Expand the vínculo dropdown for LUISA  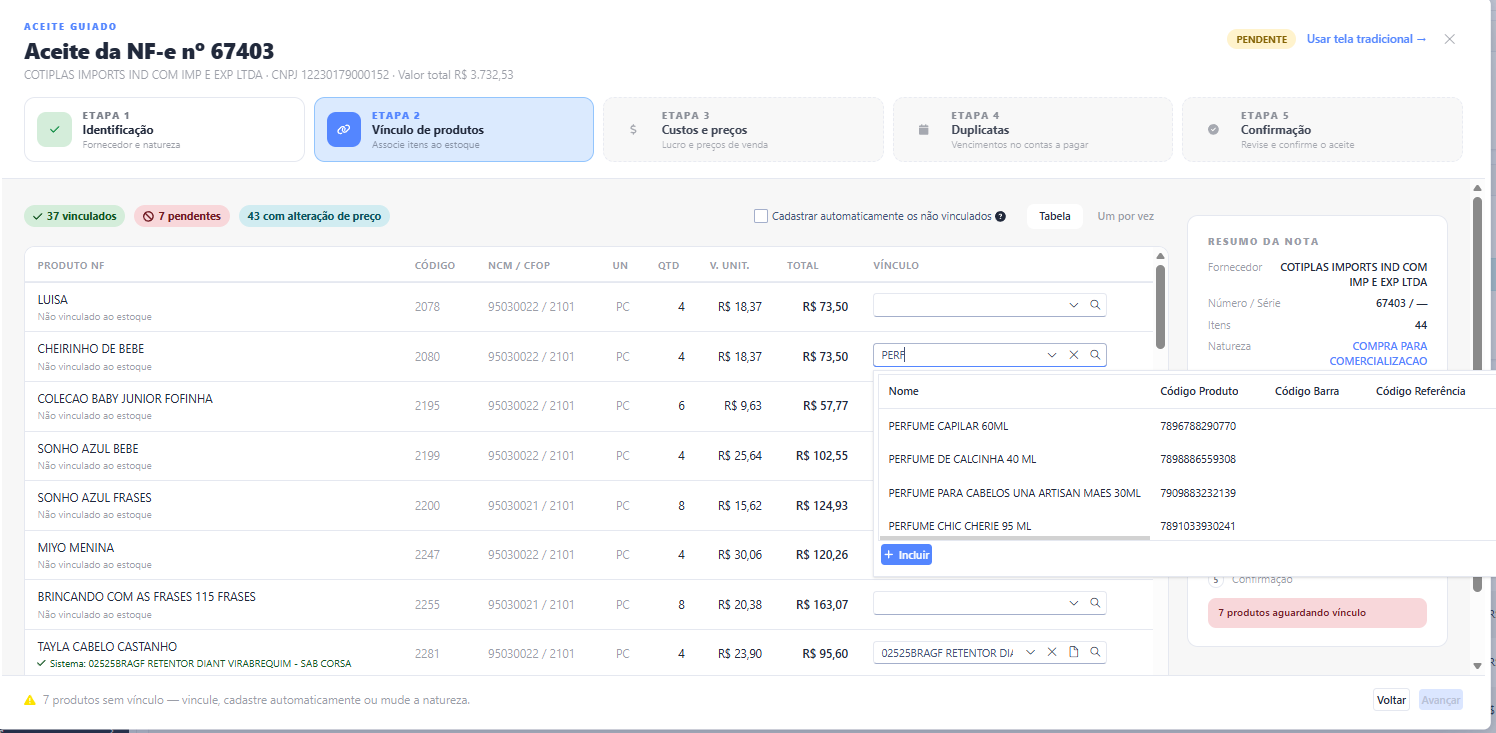click(x=1073, y=305)
